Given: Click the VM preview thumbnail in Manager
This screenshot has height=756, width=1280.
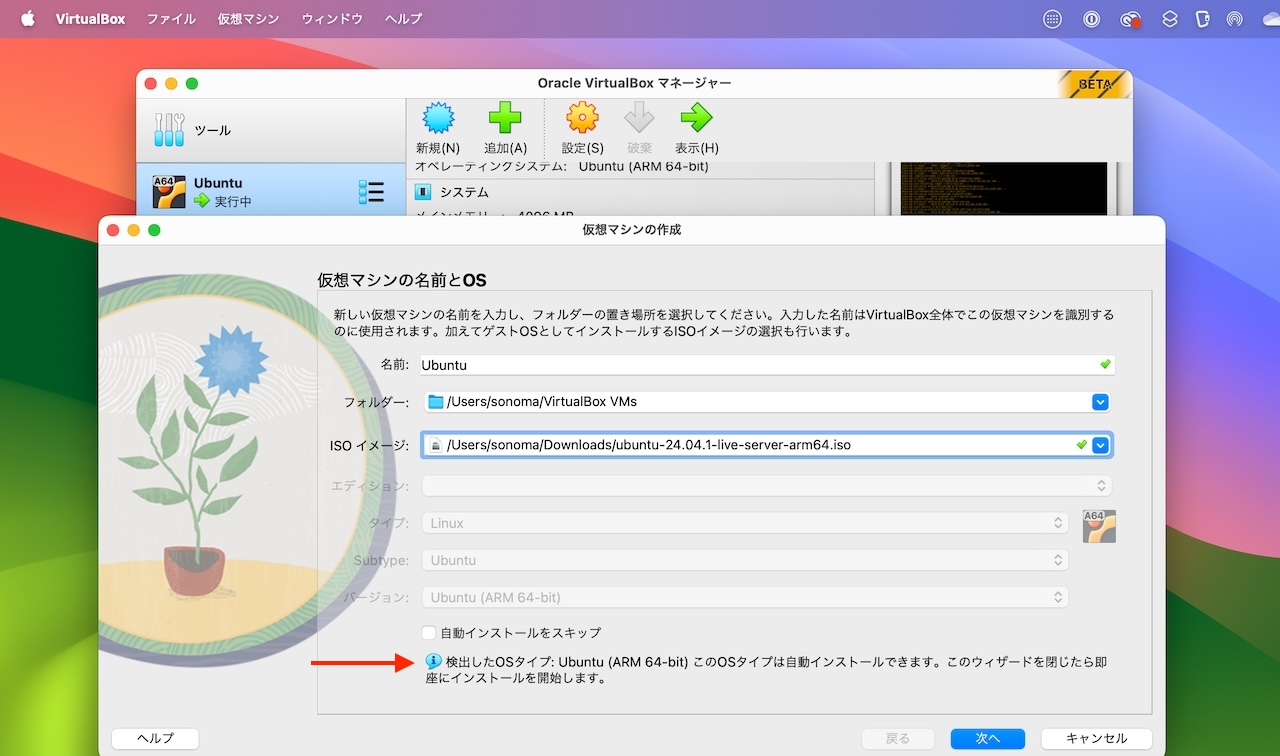Looking at the screenshot, I should 1004,189.
